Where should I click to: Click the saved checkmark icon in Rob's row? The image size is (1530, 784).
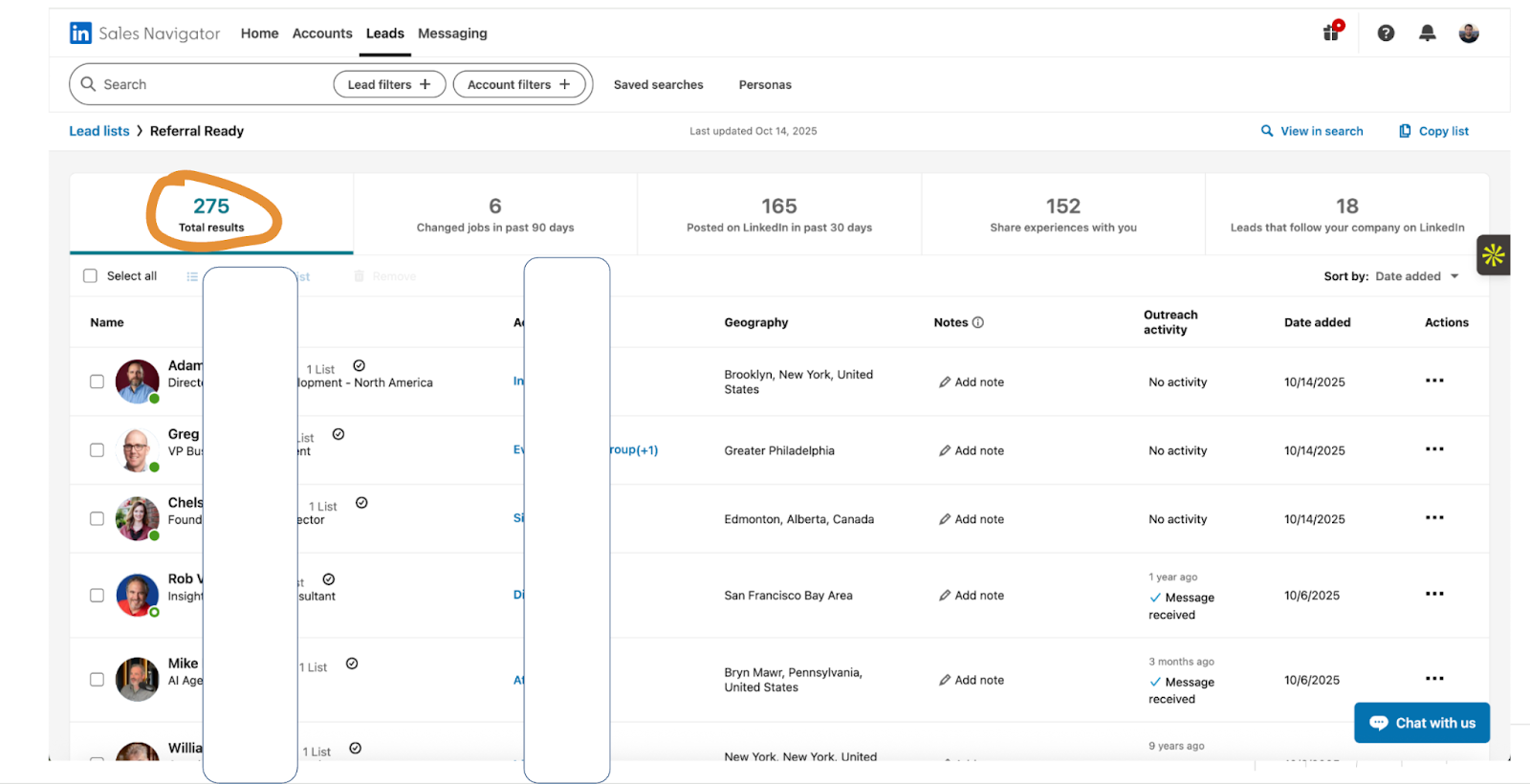329,579
